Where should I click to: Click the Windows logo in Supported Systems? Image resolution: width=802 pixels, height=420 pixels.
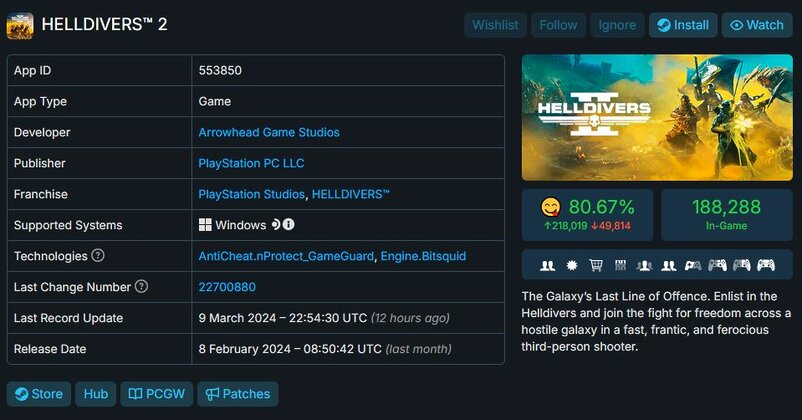pos(205,225)
